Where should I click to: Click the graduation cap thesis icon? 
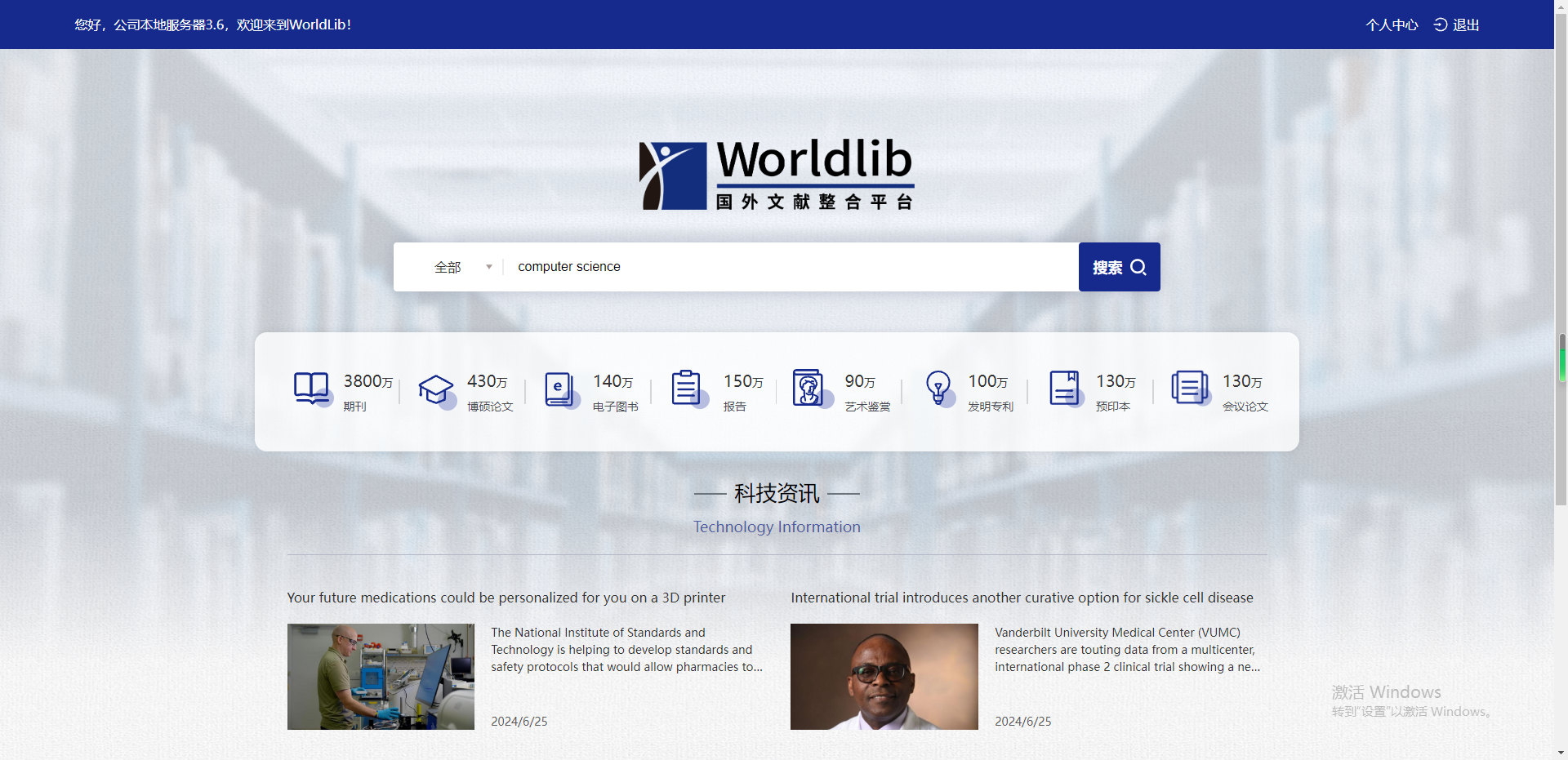click(x=437, y=390)
